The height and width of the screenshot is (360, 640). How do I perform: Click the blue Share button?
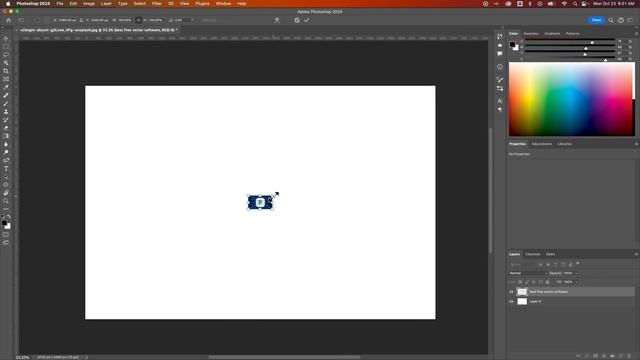596,20
